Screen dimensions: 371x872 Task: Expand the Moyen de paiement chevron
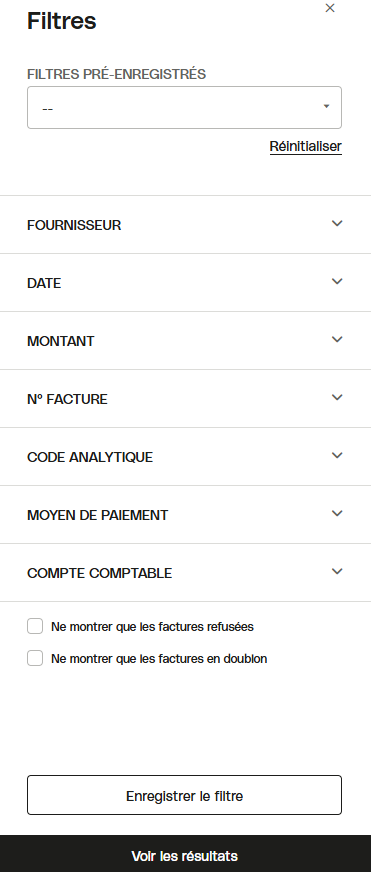point(337,513)
